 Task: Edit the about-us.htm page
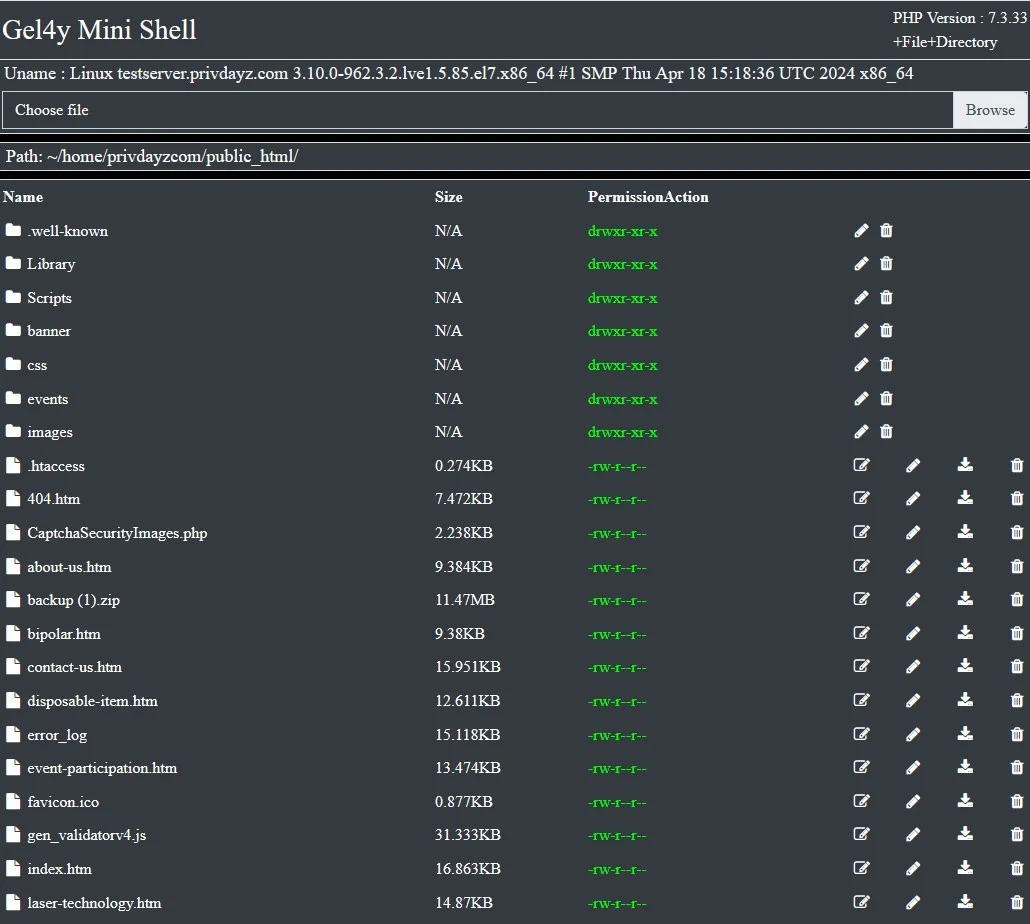pyautogui.click(x=862, y=566)
